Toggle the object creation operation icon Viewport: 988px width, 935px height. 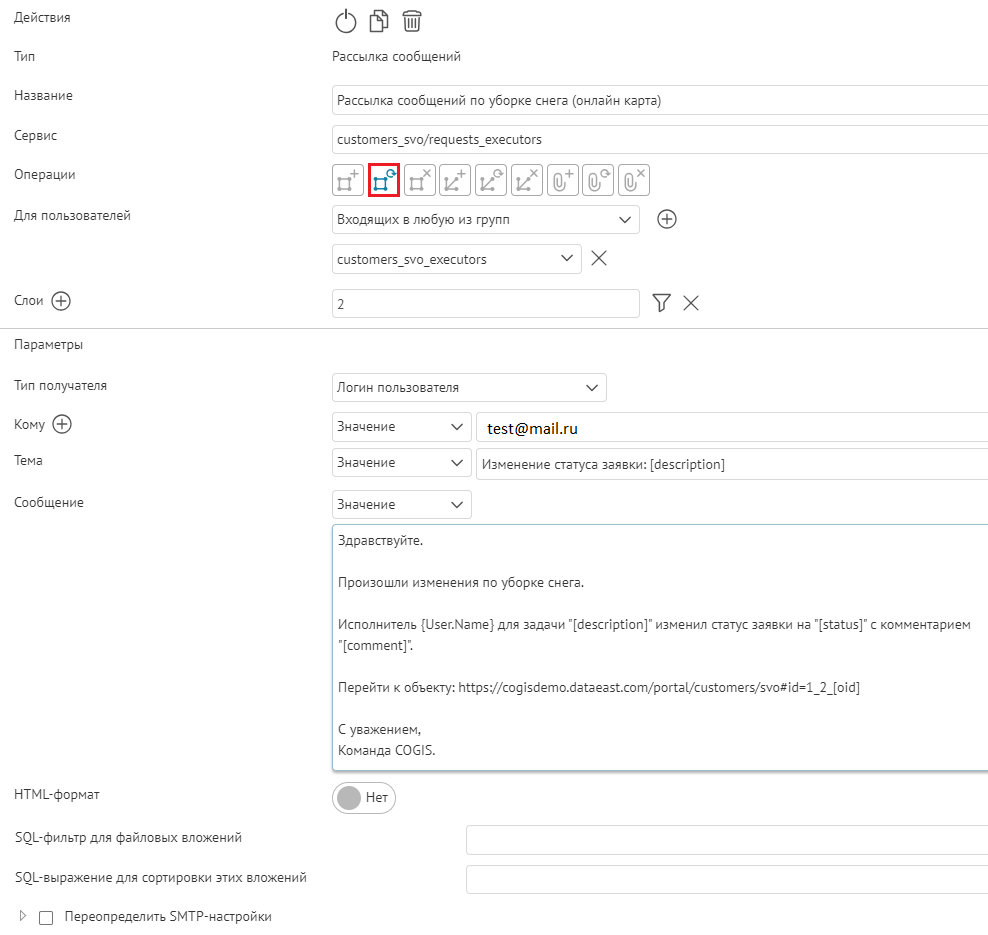point(348,180)
